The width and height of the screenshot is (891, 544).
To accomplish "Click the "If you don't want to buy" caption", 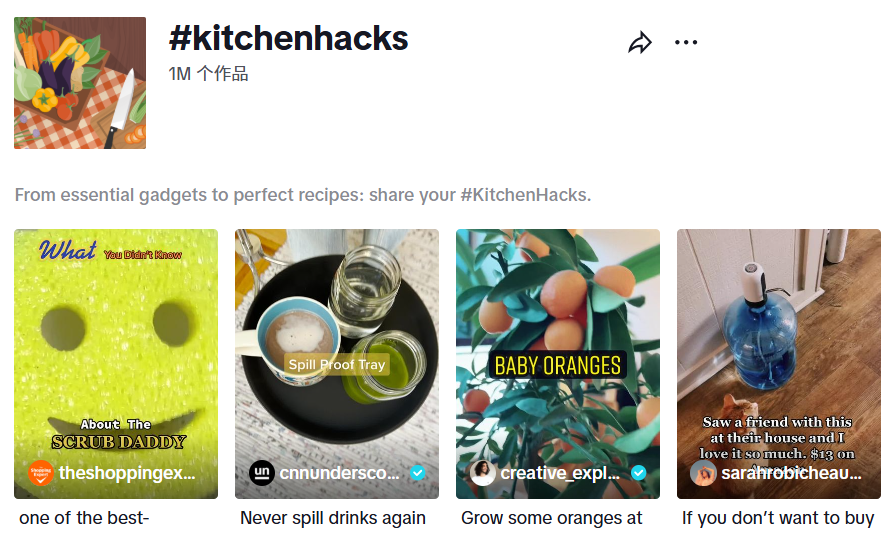I will coord(778,518).
